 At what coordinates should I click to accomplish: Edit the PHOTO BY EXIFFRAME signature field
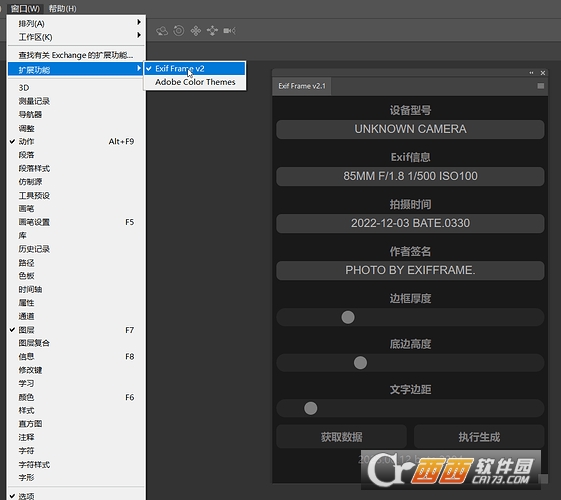point(410,270)
